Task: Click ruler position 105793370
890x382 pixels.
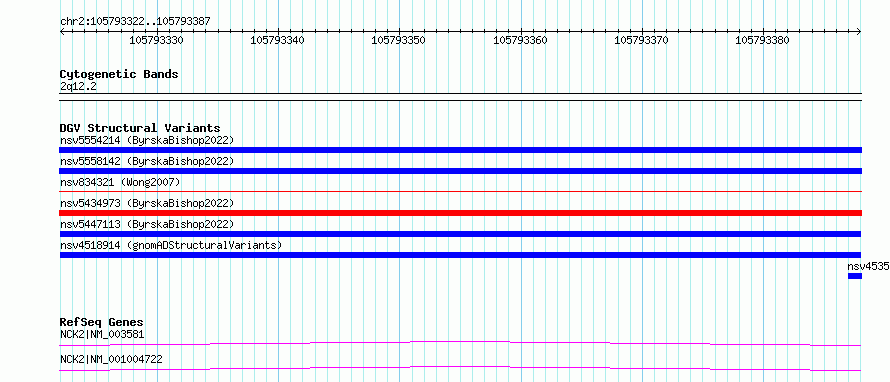Action: point(641,40)
